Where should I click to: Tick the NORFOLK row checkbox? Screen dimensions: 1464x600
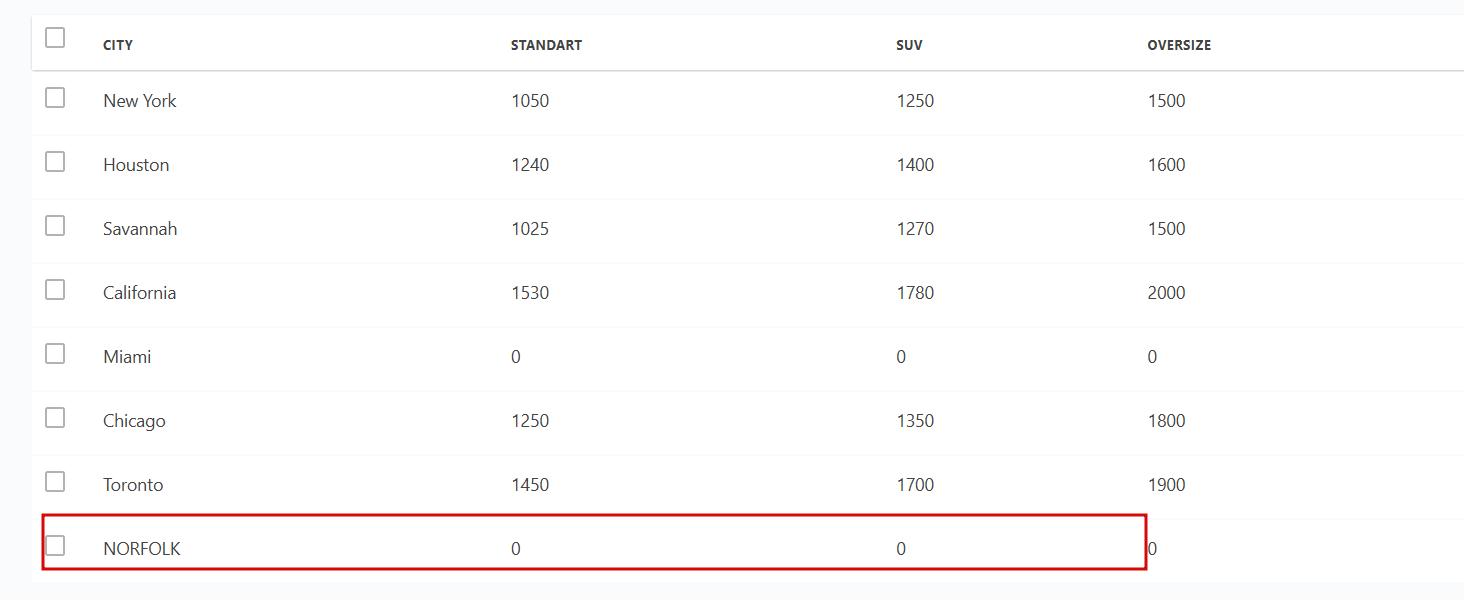pyautogui.click(x=55, y=546)
